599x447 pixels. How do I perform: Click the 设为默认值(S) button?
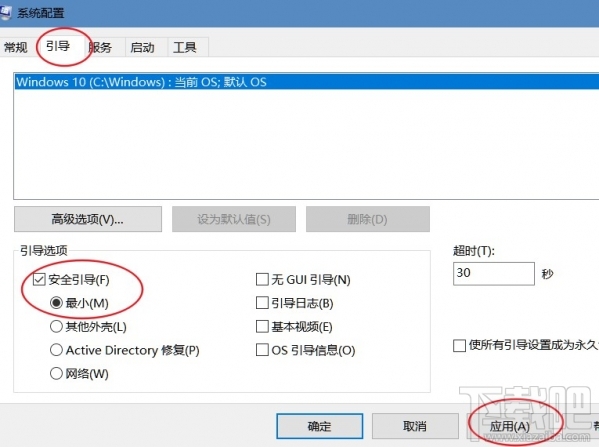click(x=234, y=219)
